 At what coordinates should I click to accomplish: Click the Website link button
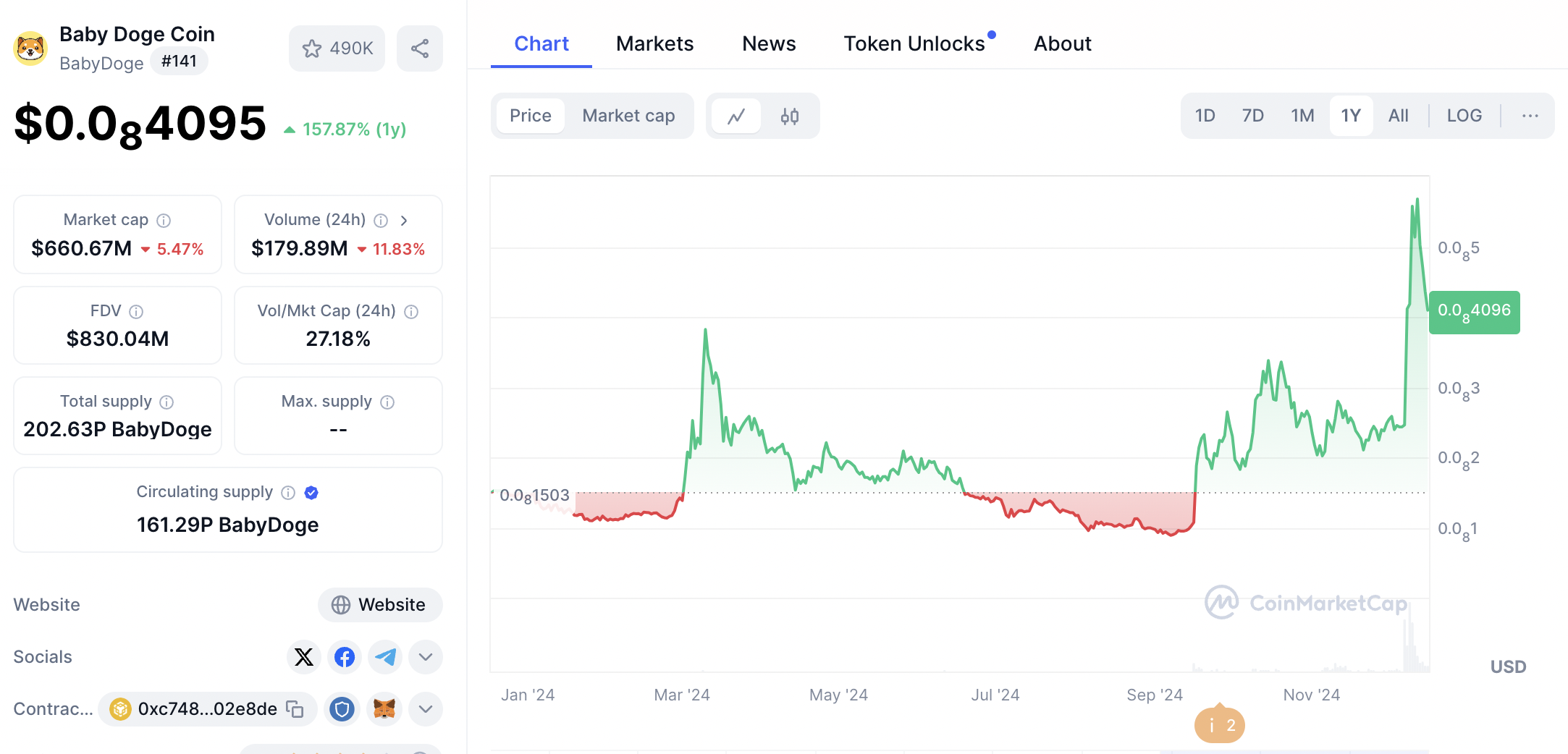380,605
